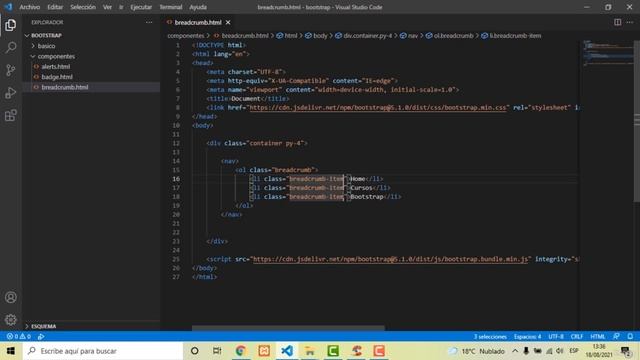Click the div.container.py-4 breadcrumb segment
The width and height of the screenshot is (640, 360).
pos(367,36)
